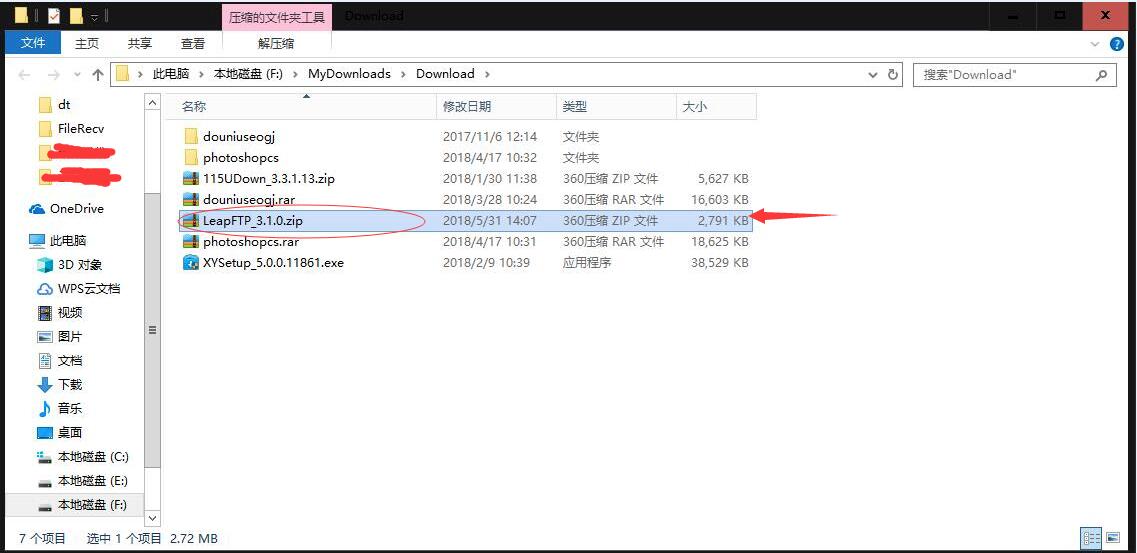Viewport: 1137px width, 553px height.
Task: Open 本地磁盘 (F:) in navigation pane
Action: point(93,504)
